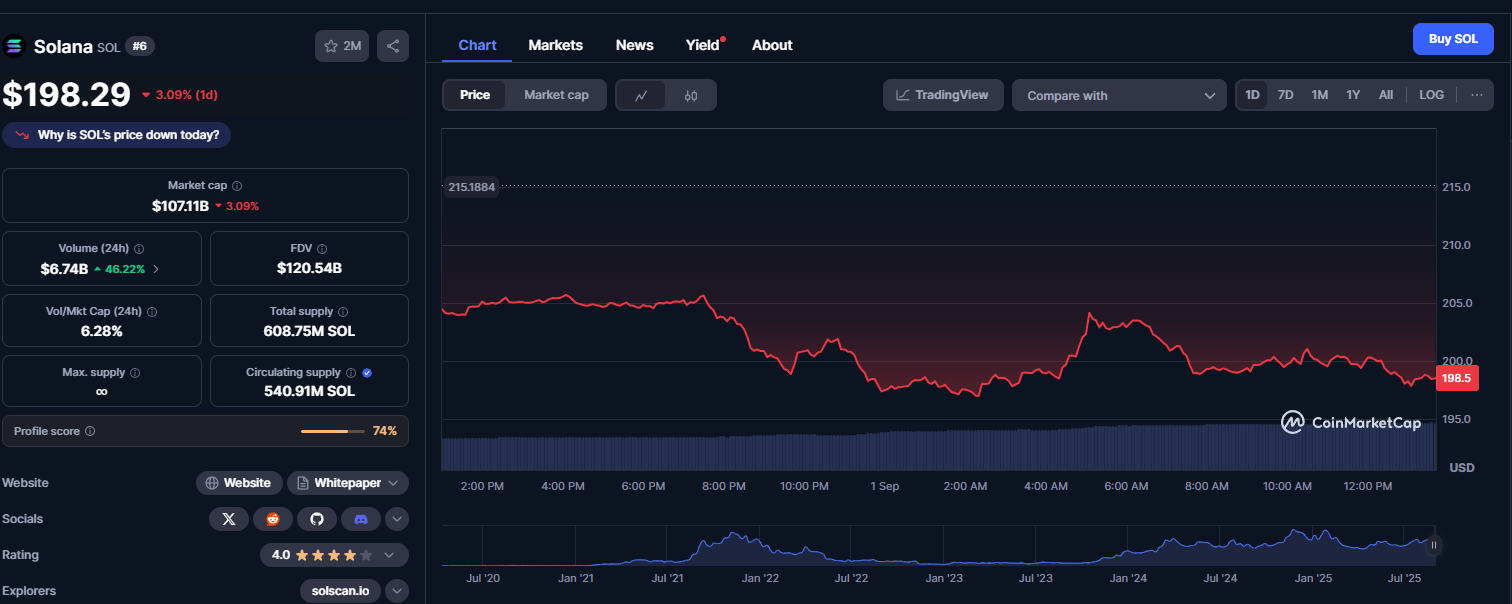Click the $198.29 price text

coord(66,94)
